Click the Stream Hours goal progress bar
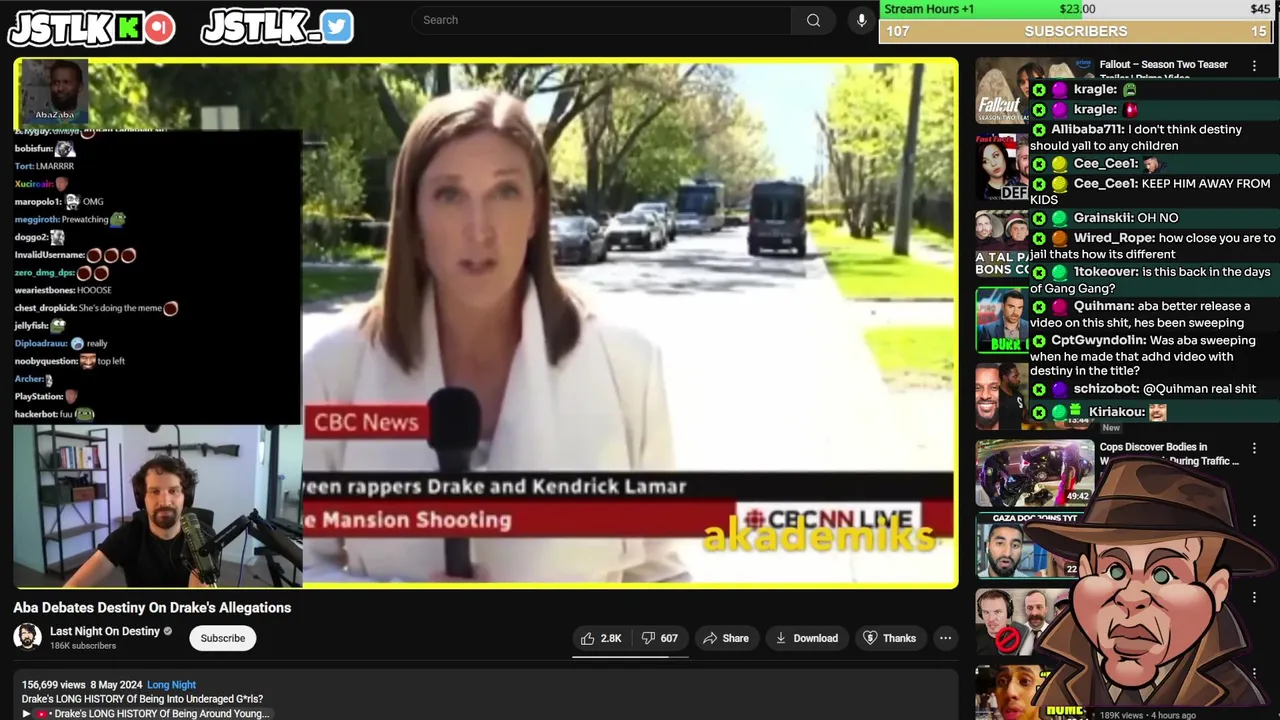Image resolution: width=1280 pixels, height=720 pixels. pyautogui.click(x=1079, y=9)
